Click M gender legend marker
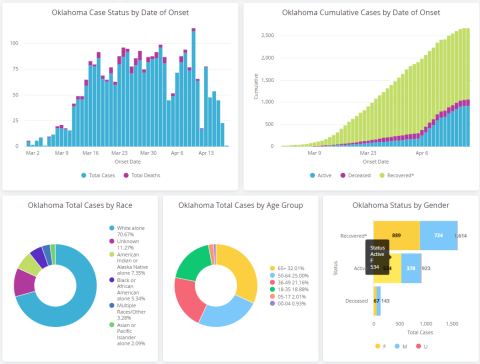This screenshot has width=480, height=364. click(x=397, y=346)
